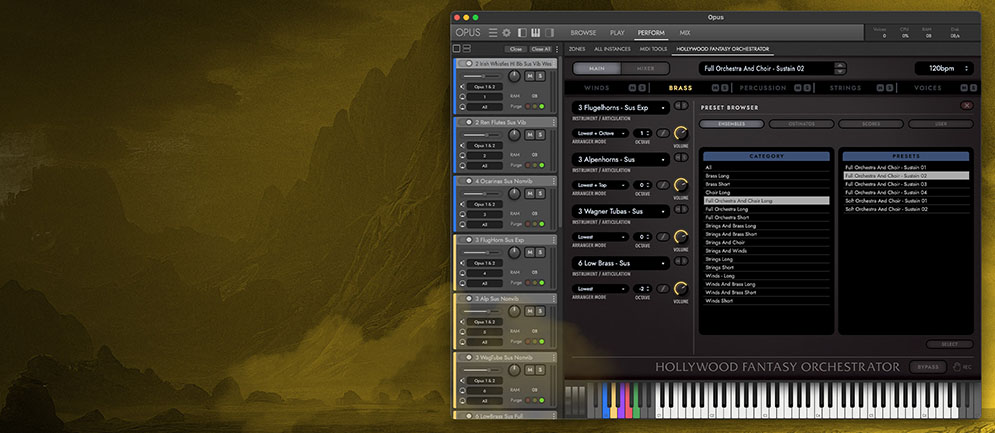Screen dimensions: 995x433
Task: Click output speaker icon for Irish Whistles instrument
Action: click(462, 86)
